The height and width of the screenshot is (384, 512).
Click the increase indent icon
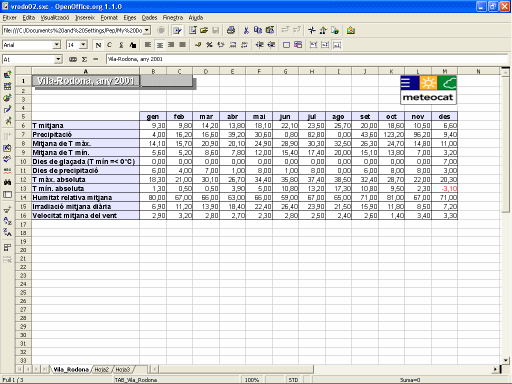point(271,45)
